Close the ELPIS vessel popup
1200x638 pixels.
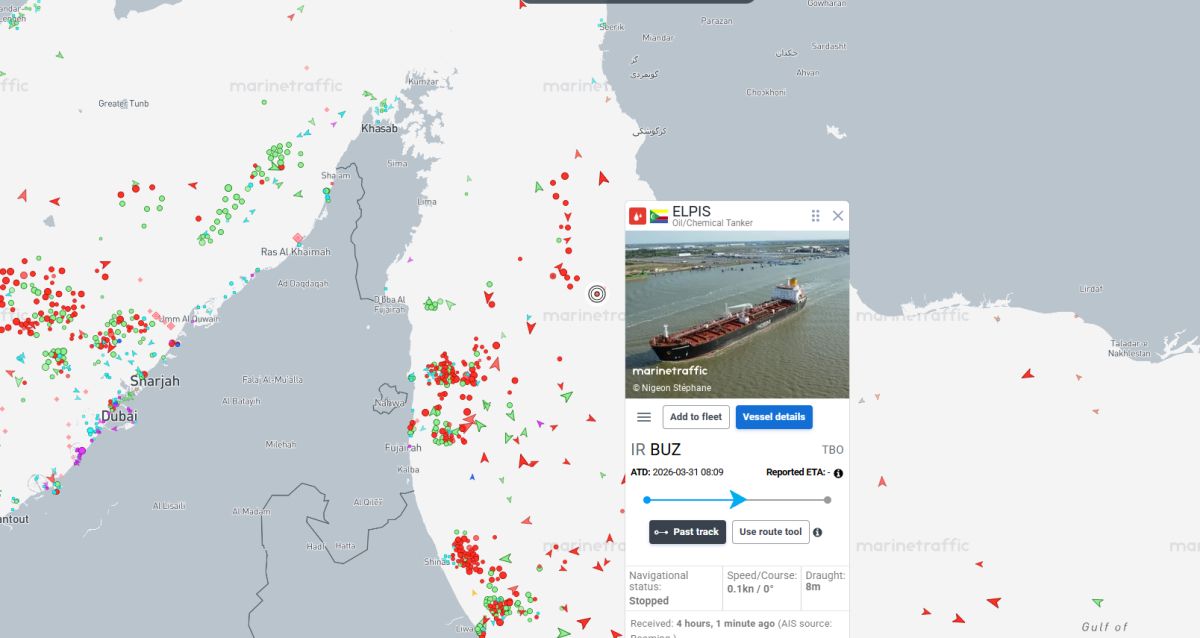click(838, 216)
